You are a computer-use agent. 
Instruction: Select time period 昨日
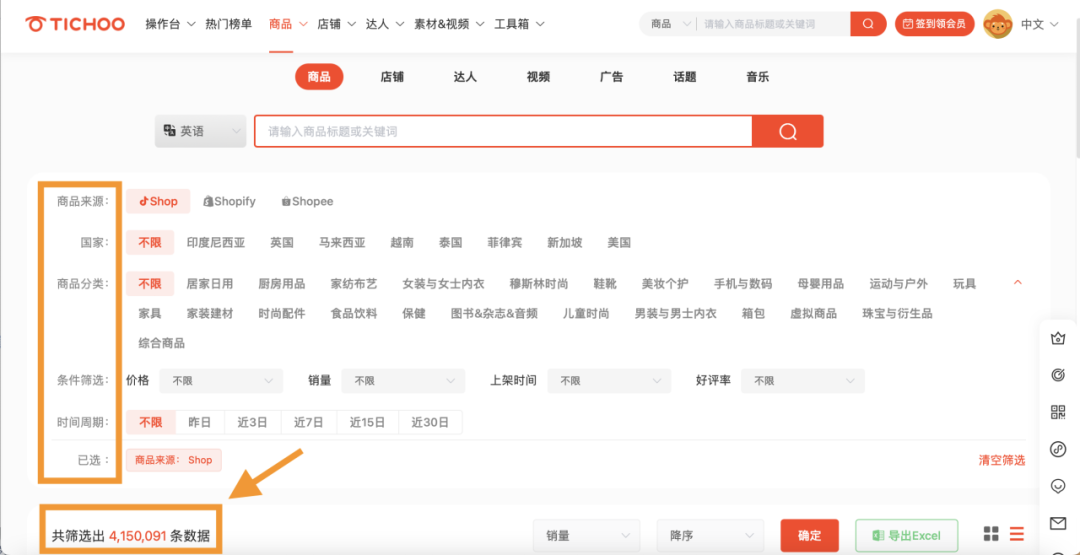coord(200,422)
